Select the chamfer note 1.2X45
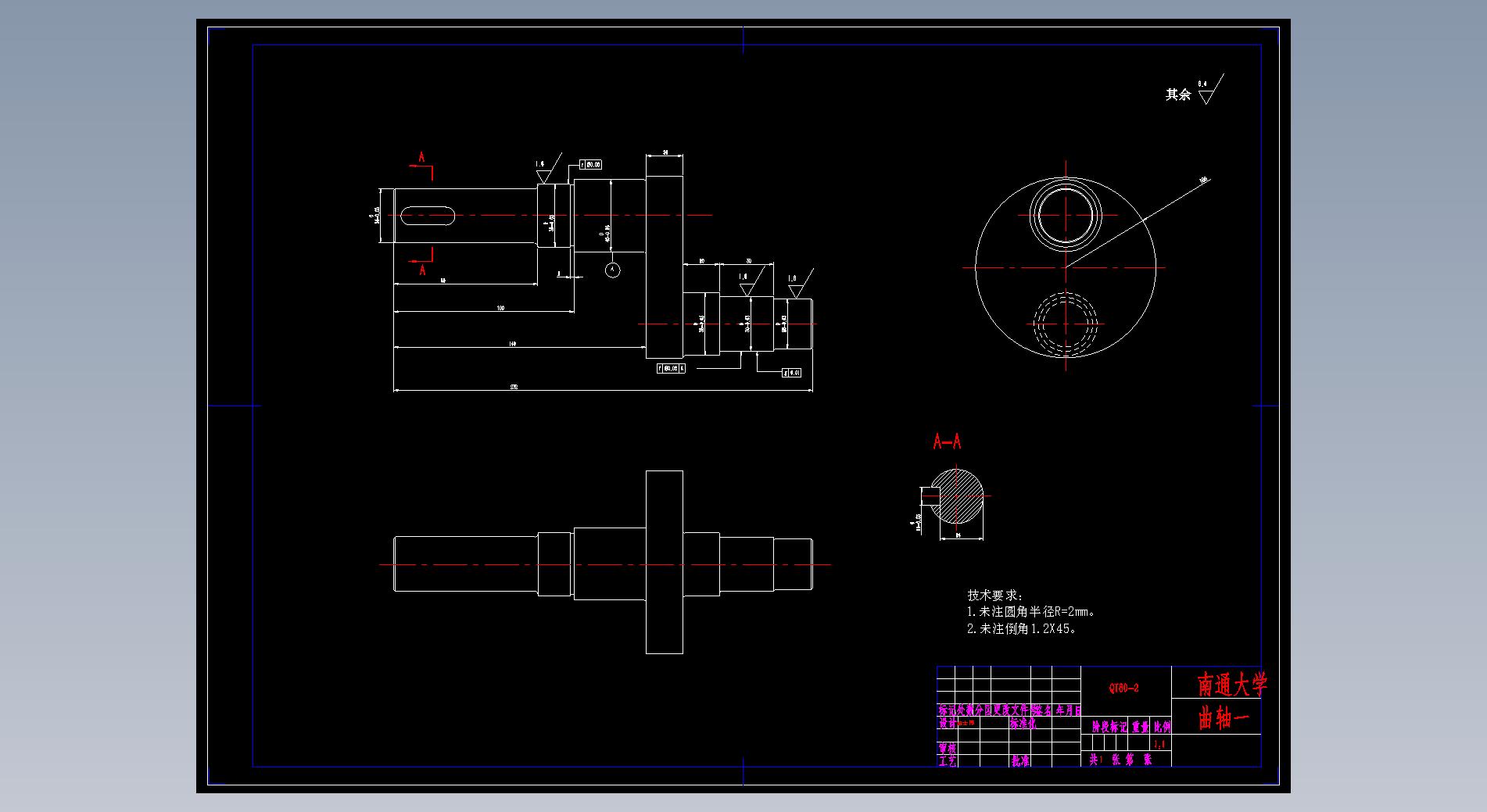This screenshot has height=812, width=1487. click(x=1021, y=628)
